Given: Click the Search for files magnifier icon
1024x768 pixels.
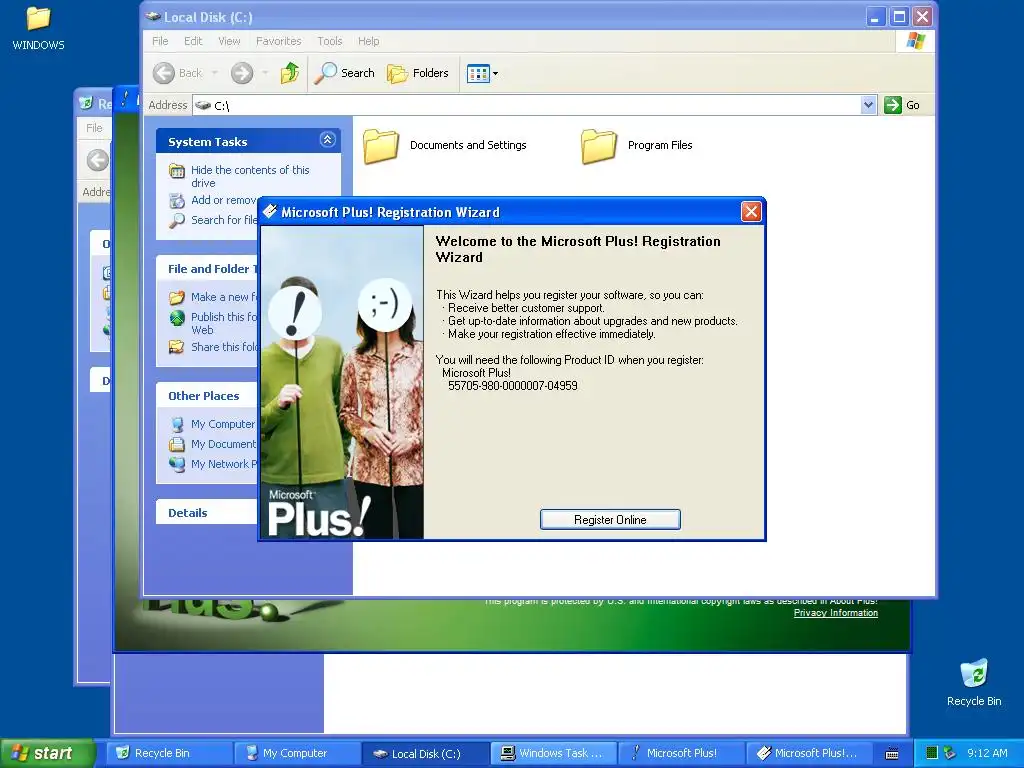Looking at the screenshot, I should pyautogui.click(x=176, y=221).
